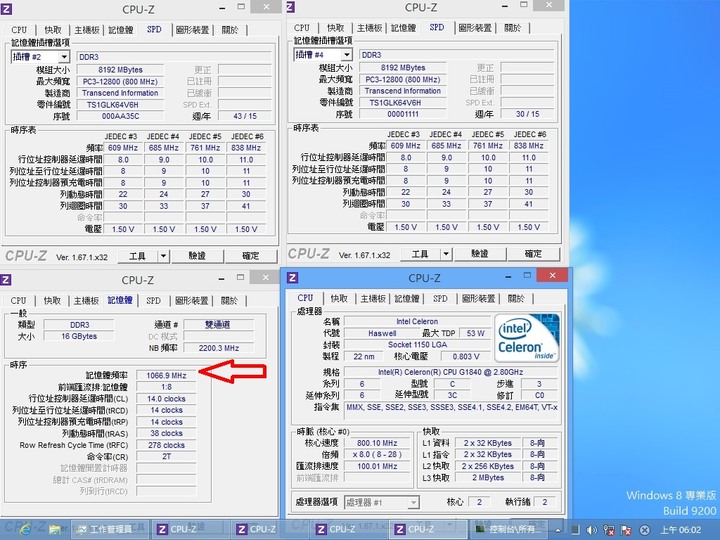Viewport: 720px width, 540px height.
Task: Open 快取 tab in slot #2 window
Action: (53, 30)
